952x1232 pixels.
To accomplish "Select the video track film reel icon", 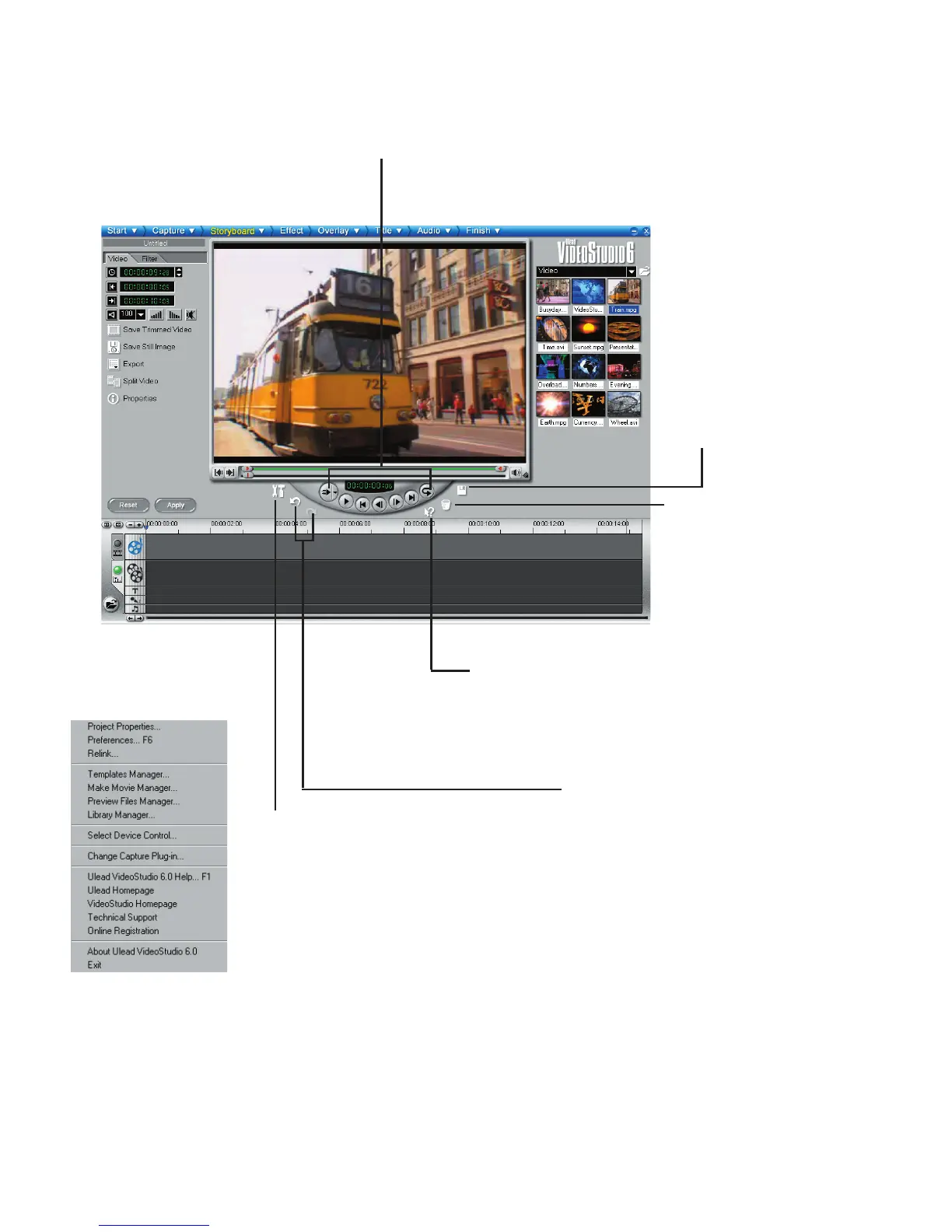I will coord(135,547).
